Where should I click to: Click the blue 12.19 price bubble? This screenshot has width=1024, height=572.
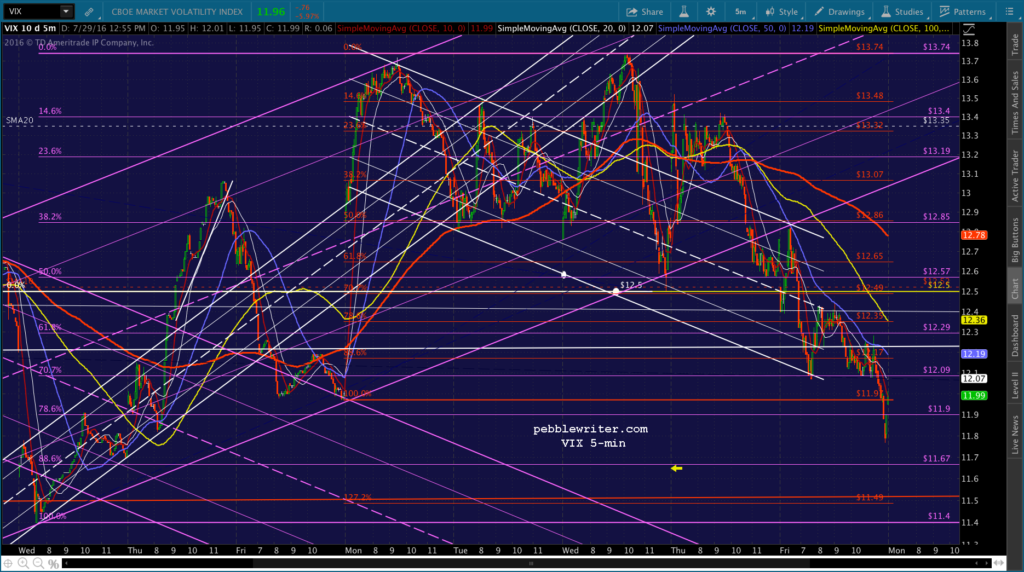974,354
